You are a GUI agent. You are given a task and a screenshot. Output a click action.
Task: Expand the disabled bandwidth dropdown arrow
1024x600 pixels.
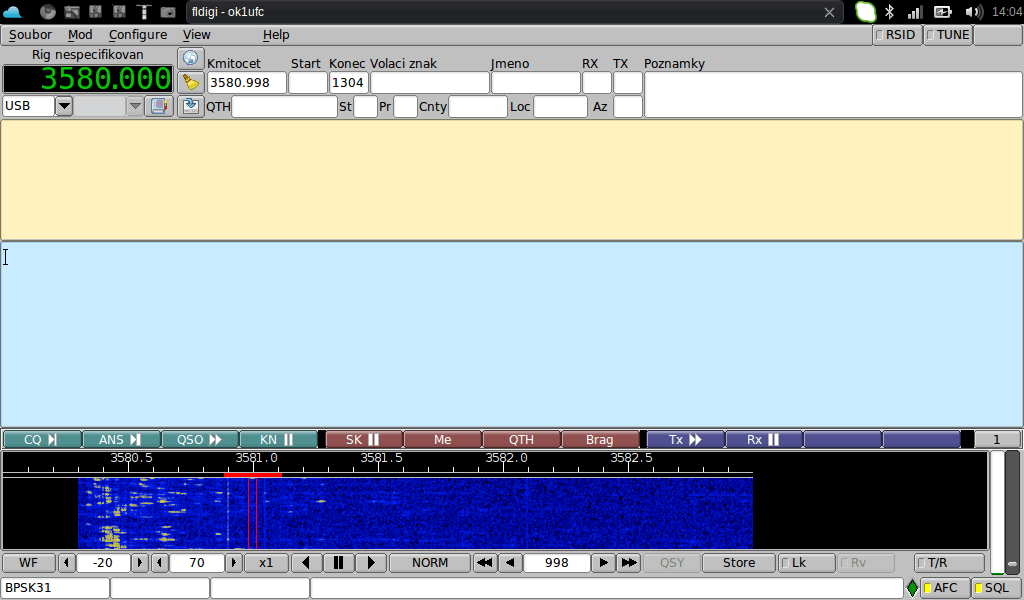click(134, 106)
